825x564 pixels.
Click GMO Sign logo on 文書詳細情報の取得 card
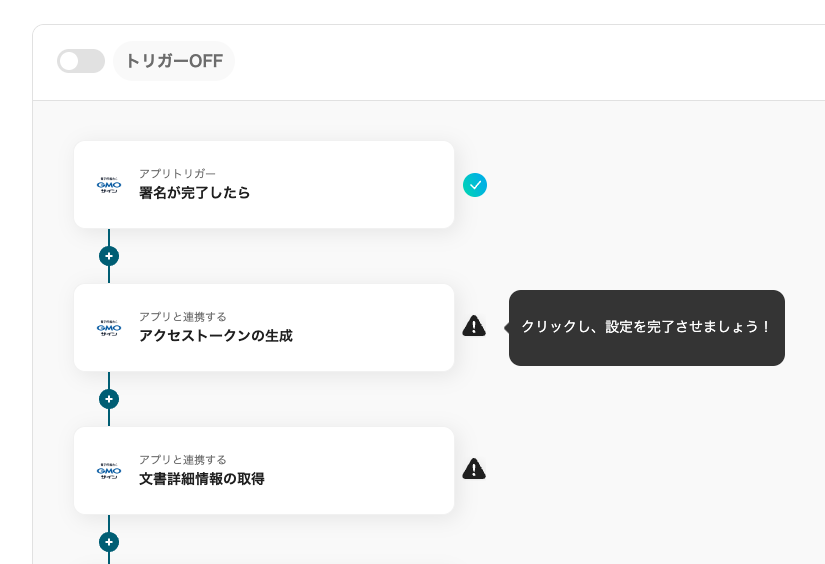click(x=108, y=471)
